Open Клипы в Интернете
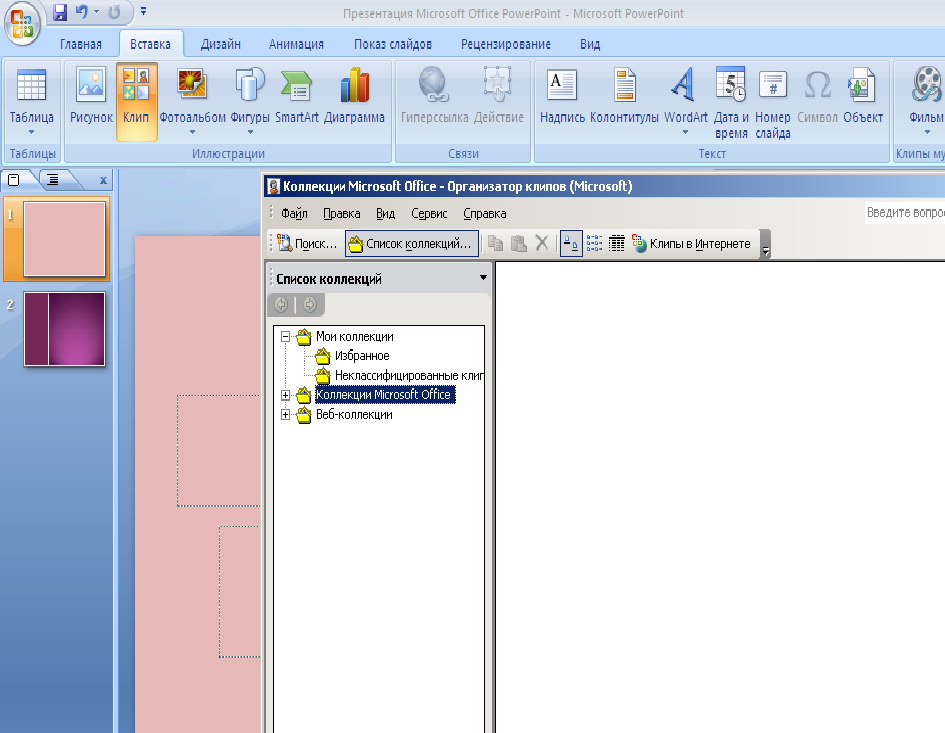This screenshot has height=733, width=945. (x=691, y=244)
